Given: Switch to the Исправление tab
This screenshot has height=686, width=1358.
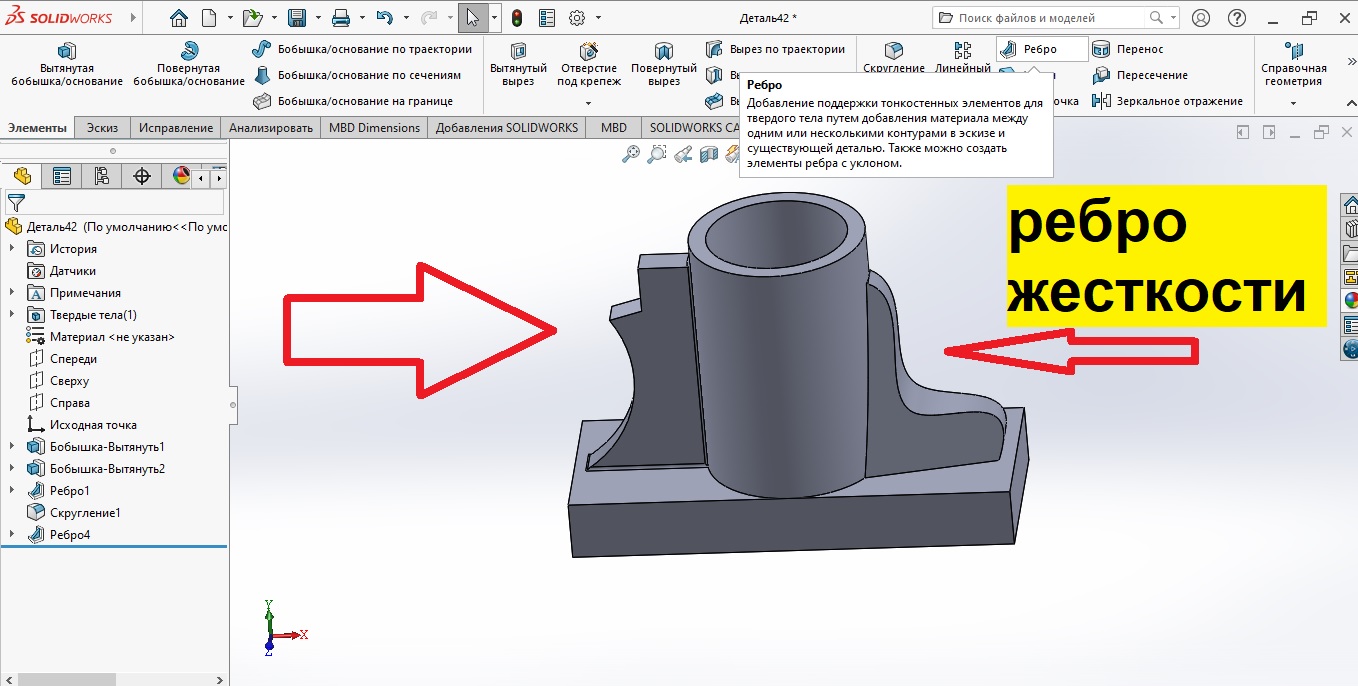Looking at the screenshot, I should tap(176, 128).
